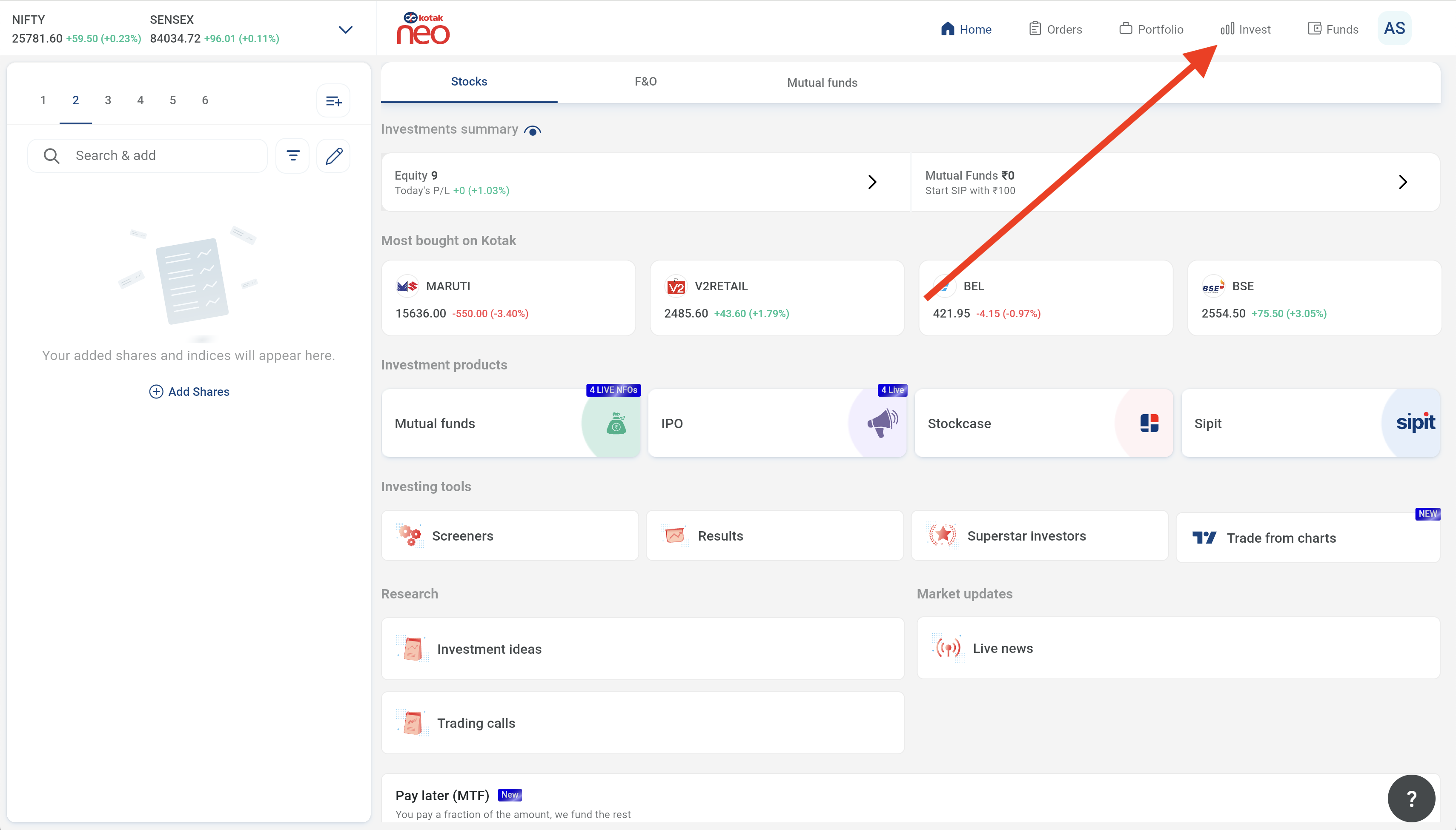The width and height of the screenshot is (1456, 830).
Task: Open the IPO product card
Action: coord(777,423)
